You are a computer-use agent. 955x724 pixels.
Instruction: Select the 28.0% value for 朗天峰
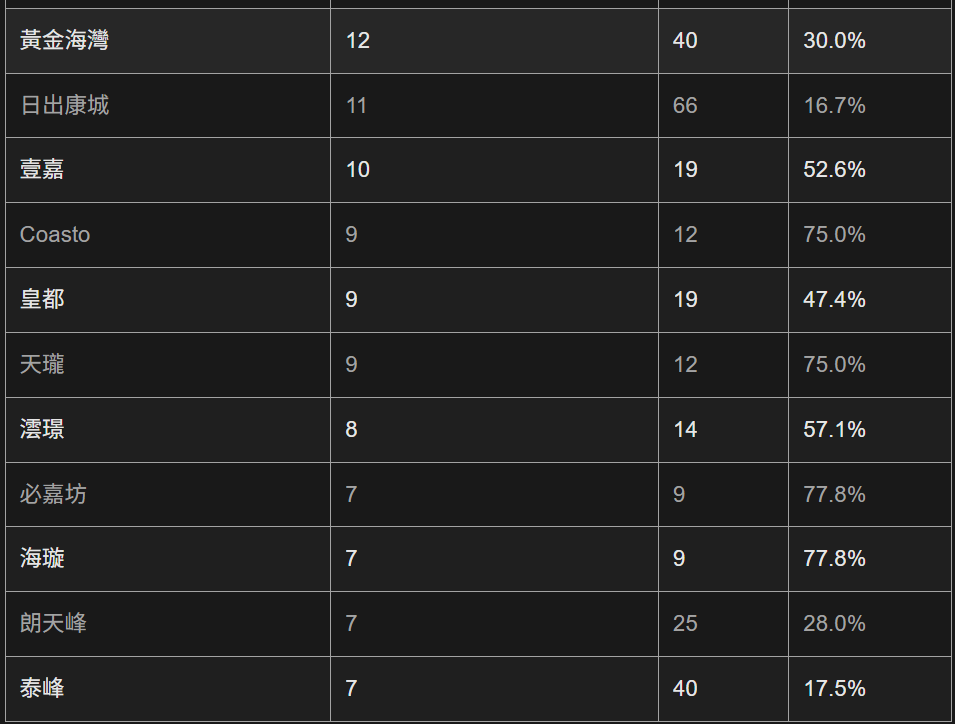tap(834, 624)
